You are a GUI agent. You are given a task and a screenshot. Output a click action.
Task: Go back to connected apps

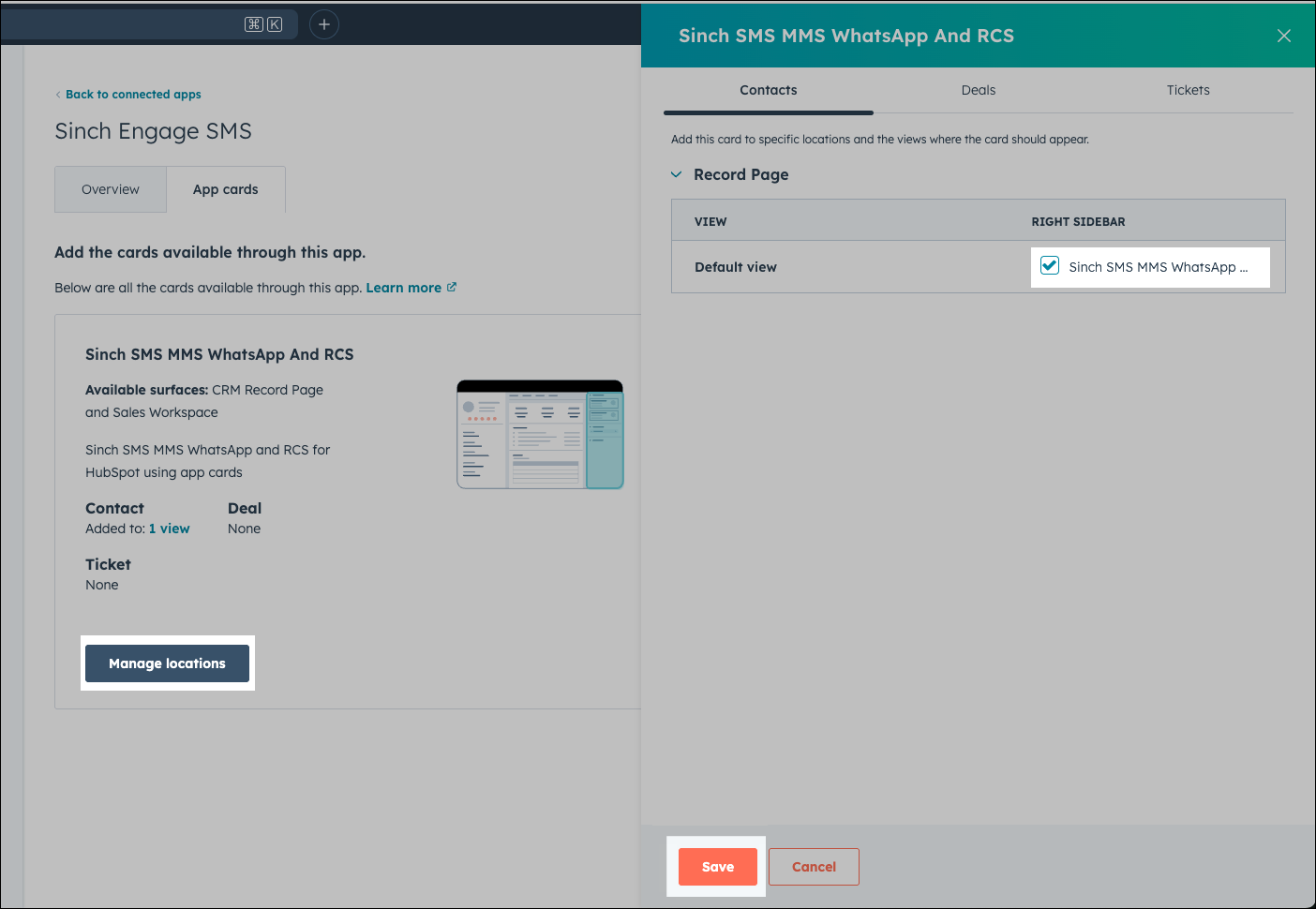tap(133, 95)
